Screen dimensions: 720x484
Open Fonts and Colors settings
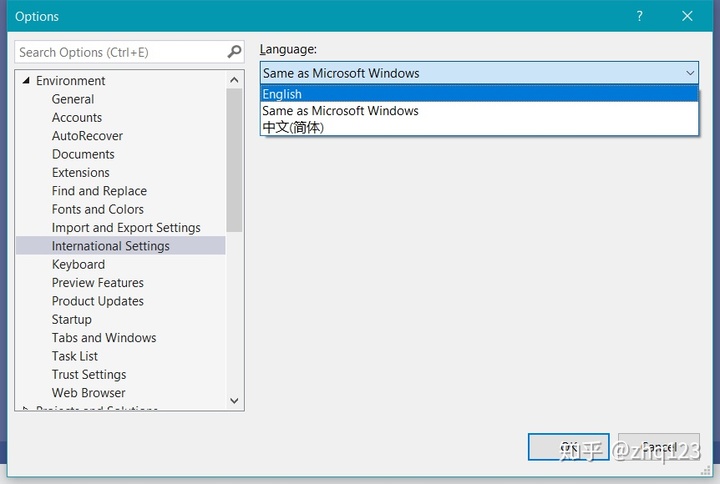click(98, 209)
